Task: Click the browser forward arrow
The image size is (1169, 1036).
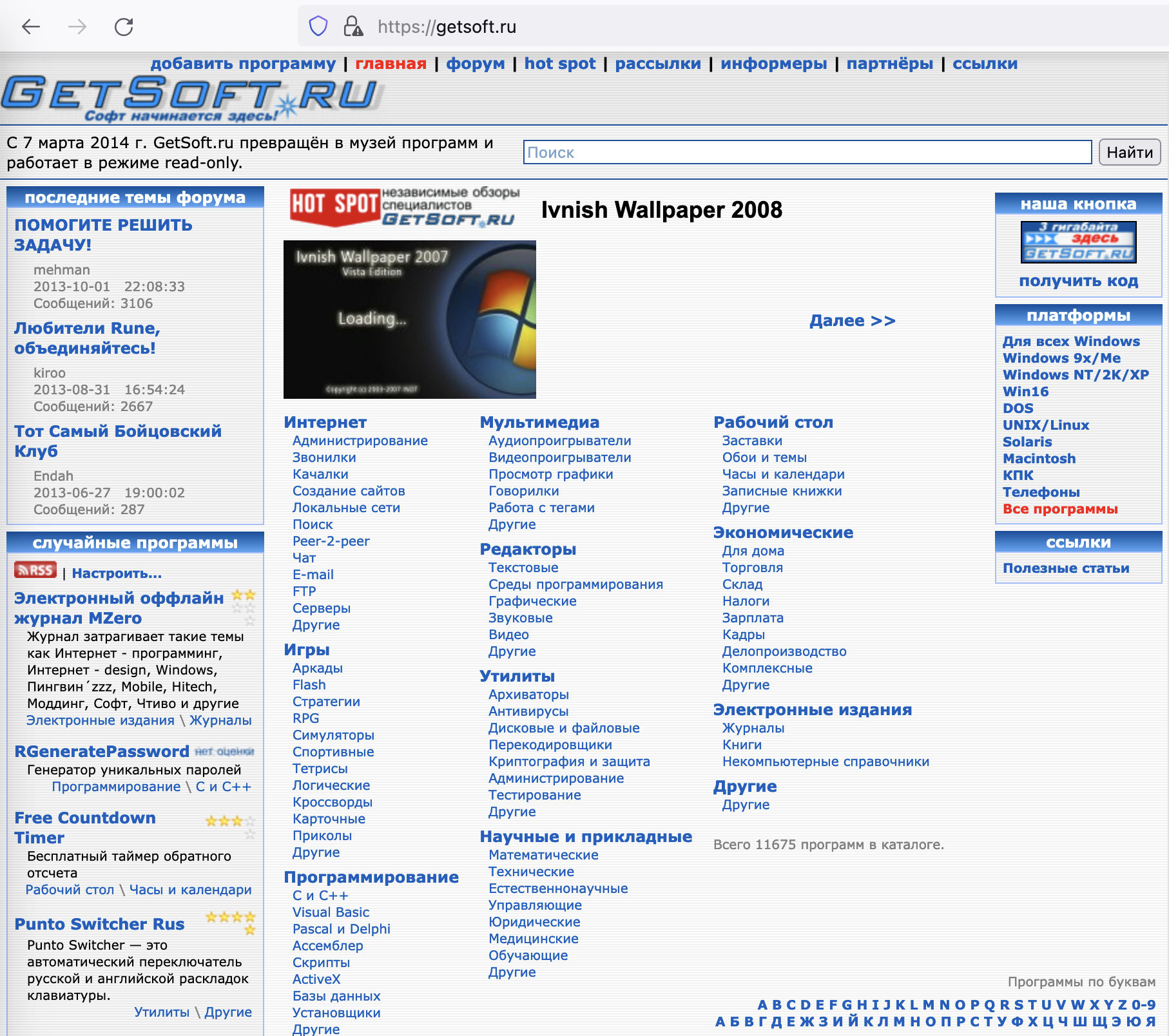Action: pos(77,26)
